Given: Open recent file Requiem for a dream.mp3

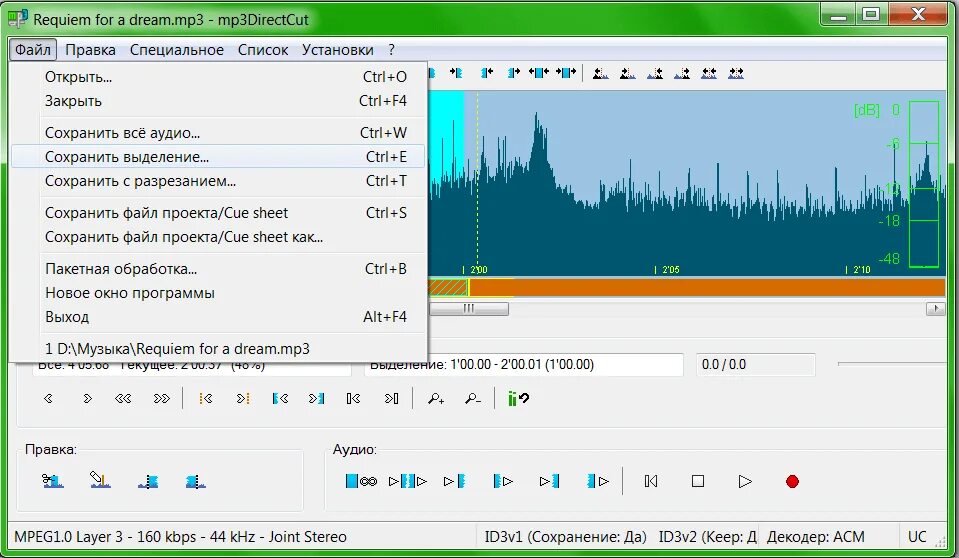Looking at the screenshot, I should [x=218, y=348].
